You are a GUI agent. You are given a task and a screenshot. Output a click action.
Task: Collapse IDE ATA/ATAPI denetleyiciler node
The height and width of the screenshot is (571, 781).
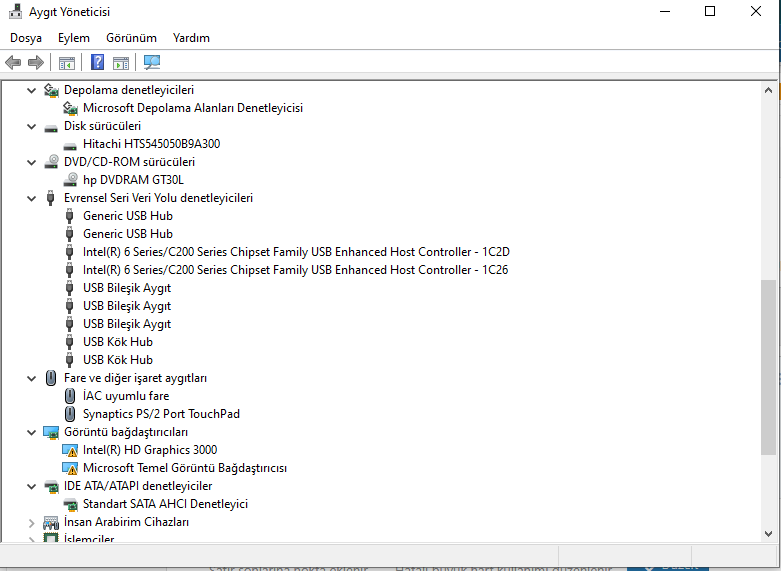coord(31,486)
